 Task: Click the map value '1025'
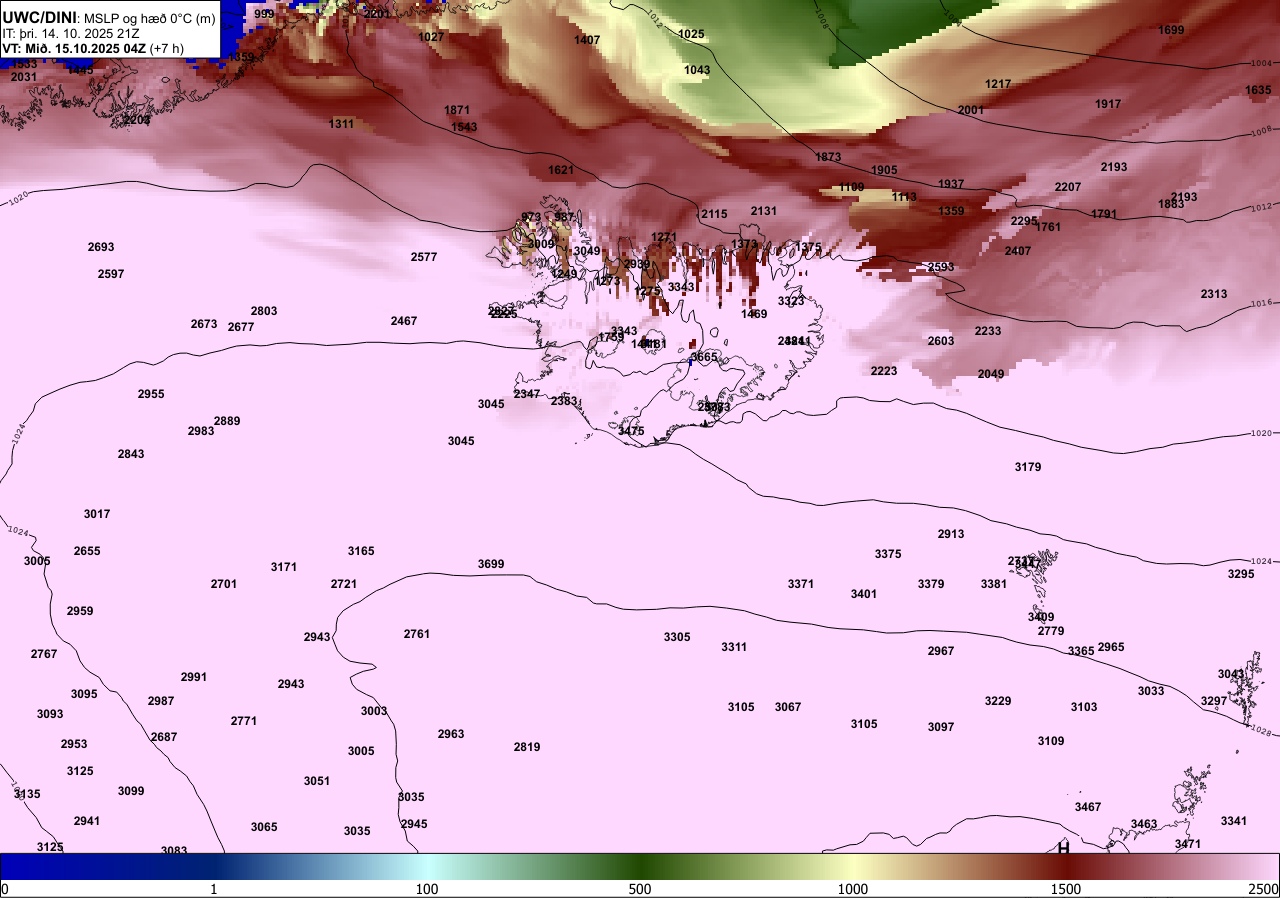point(691,34)
